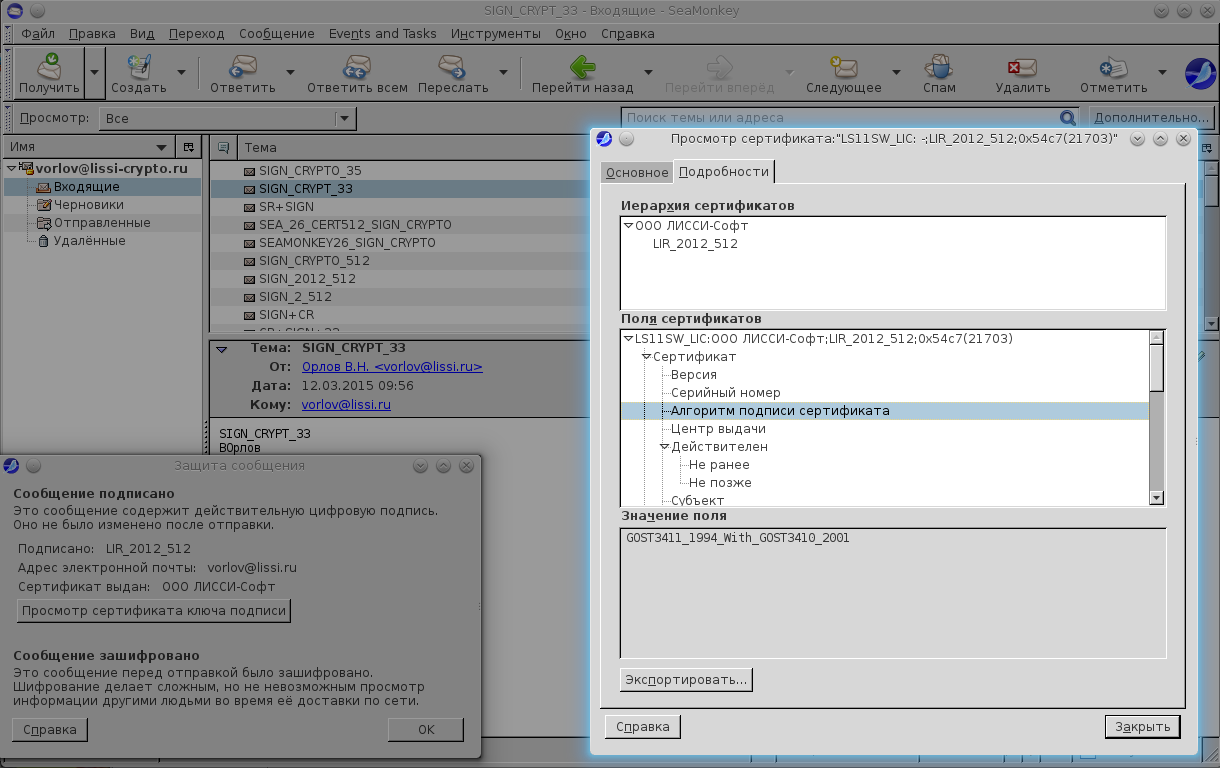Open the Сообщение menu
Screen dimensions: 1220x768
point(277,33)
